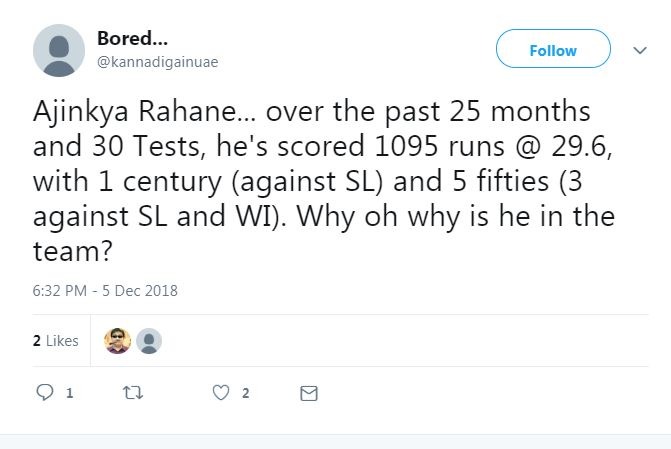View the "2 Likes" list
Image resolution: width=671 pixels, height=449 pixels.
point(55,341)
